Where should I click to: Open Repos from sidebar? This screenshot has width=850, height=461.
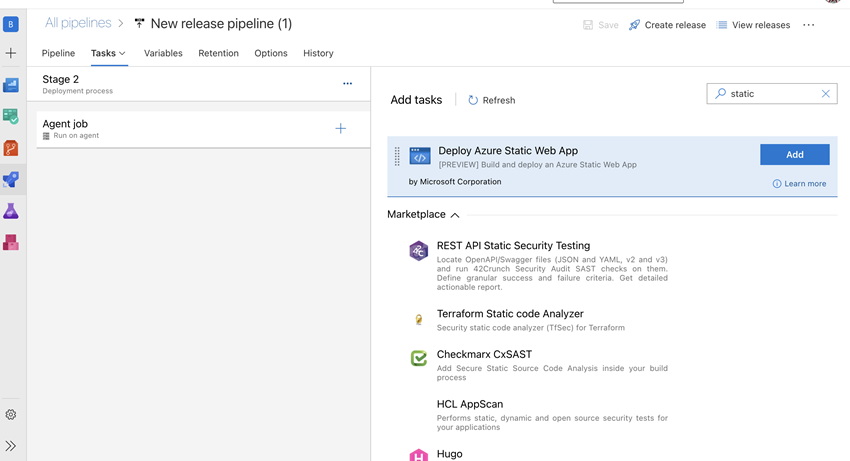point(11,148)
